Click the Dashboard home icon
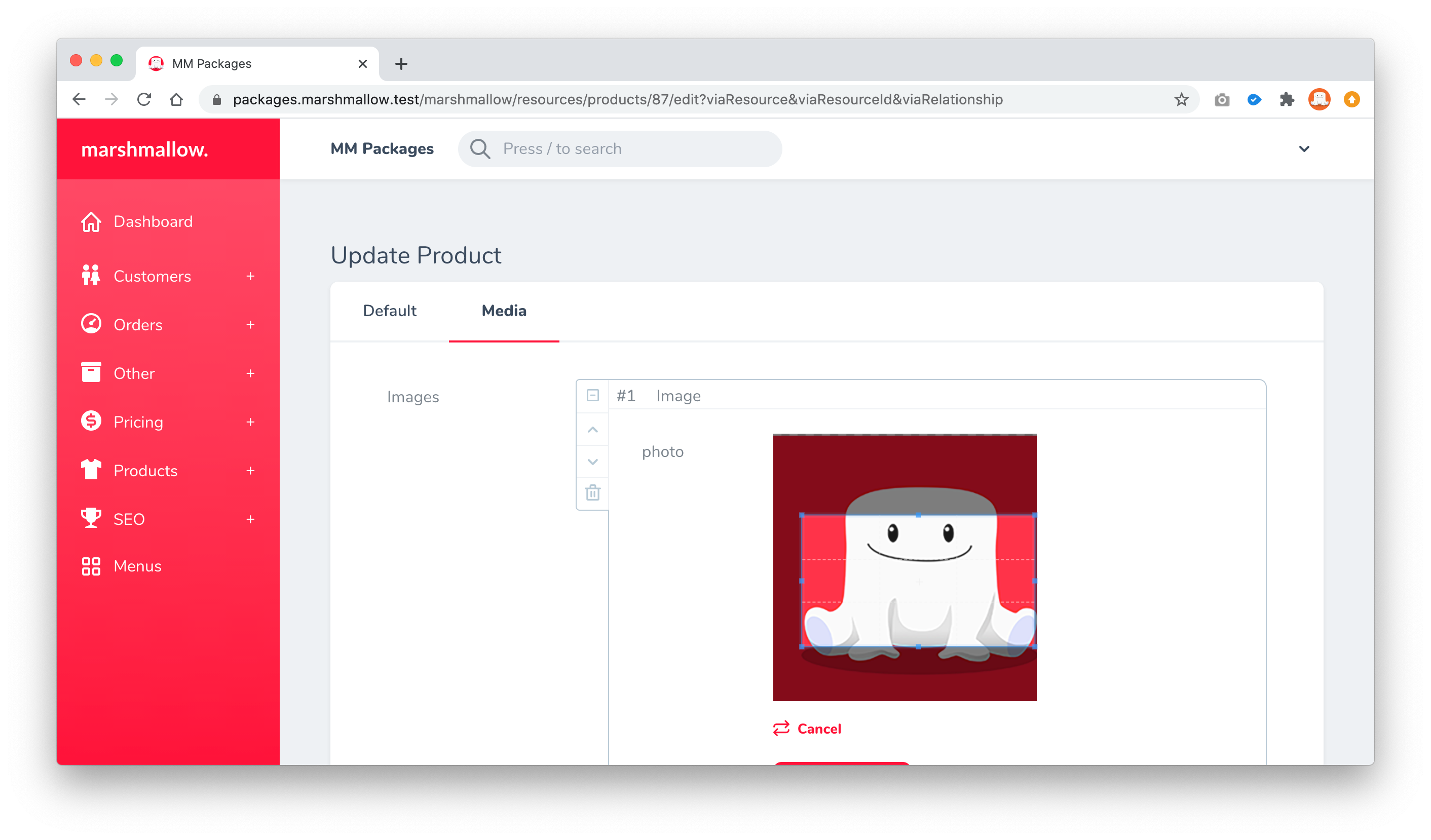The width and height of the screenshot is (1431, 840). [91, 222]
